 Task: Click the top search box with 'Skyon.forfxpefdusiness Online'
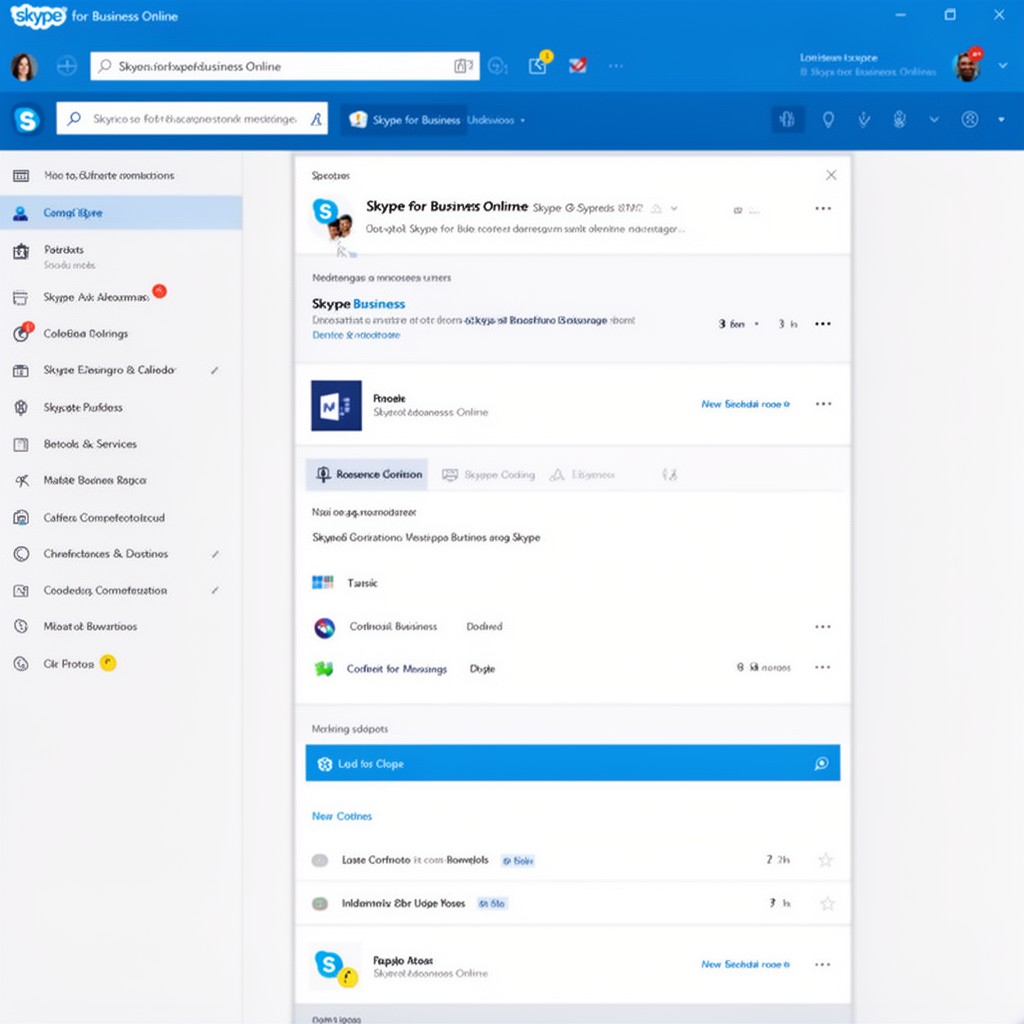point(285,66)
